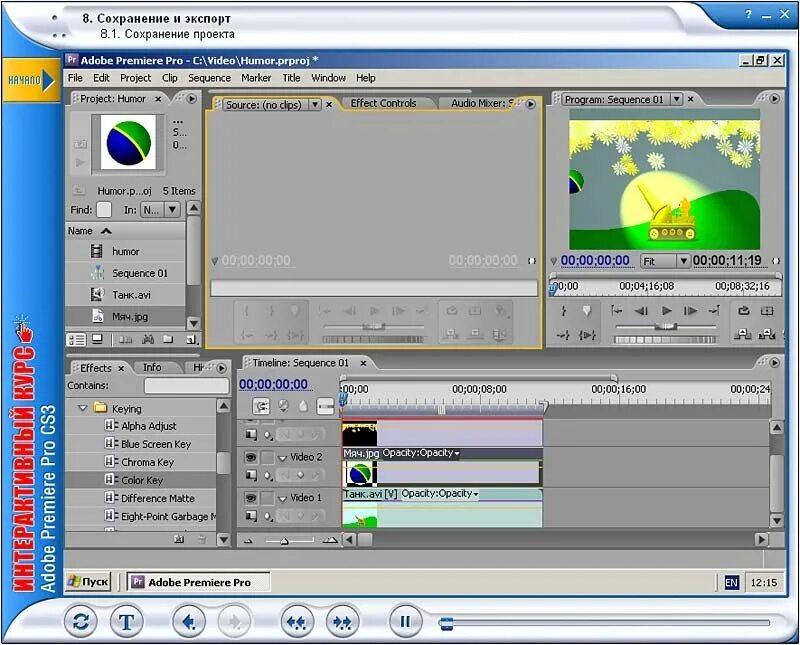
Task: Switch Project panel to Icon view
Action: tap(97, 339)
